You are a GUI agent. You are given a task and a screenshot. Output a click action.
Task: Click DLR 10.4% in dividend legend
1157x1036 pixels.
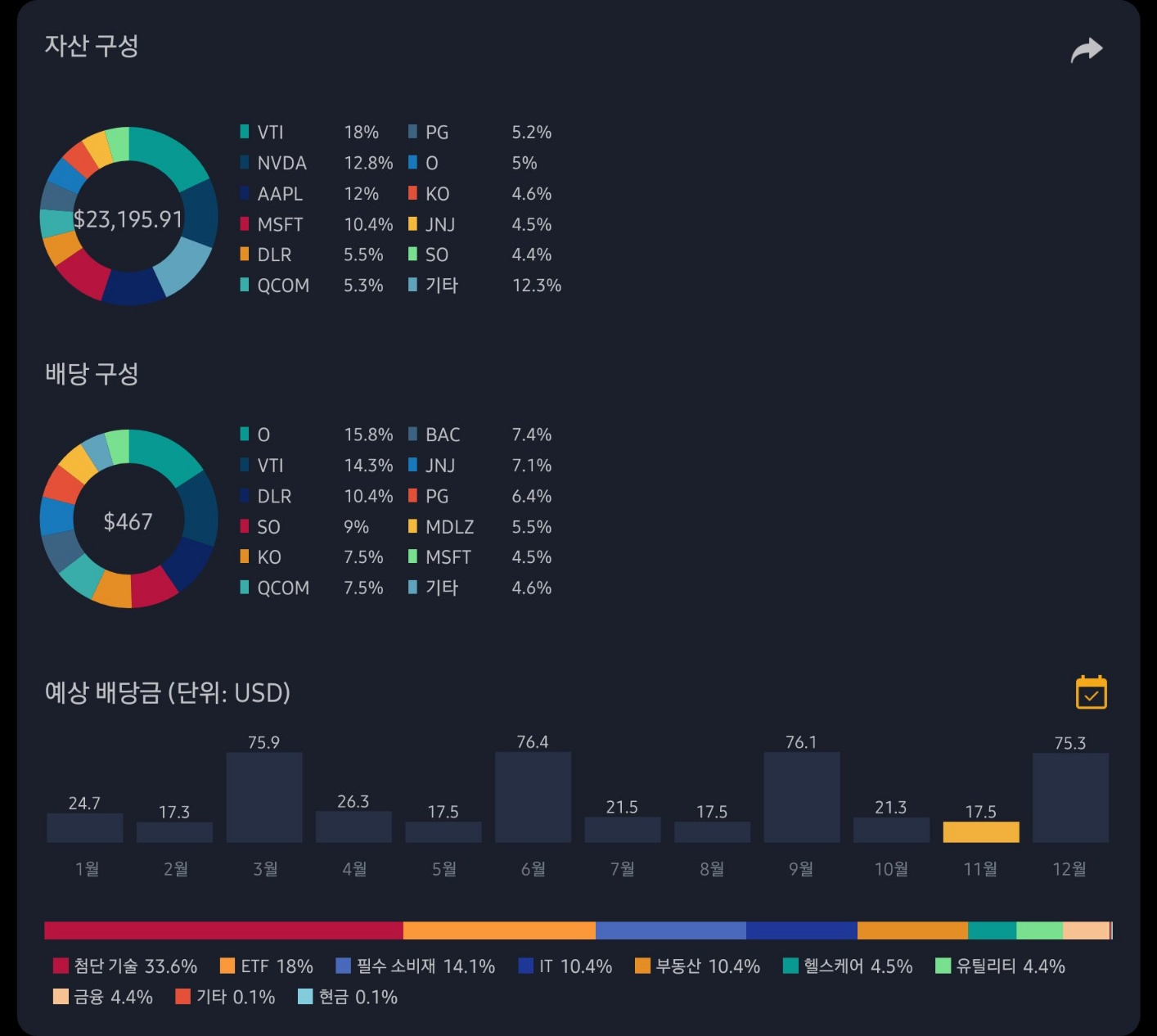click(317, 496)
